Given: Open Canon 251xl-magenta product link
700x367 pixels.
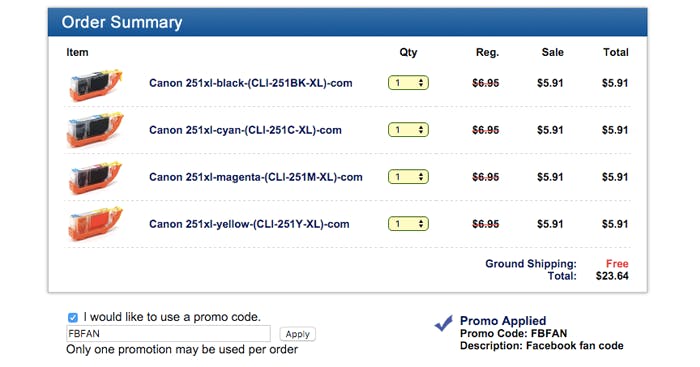Looking at the screenshot, I should (x=256, y=177).
